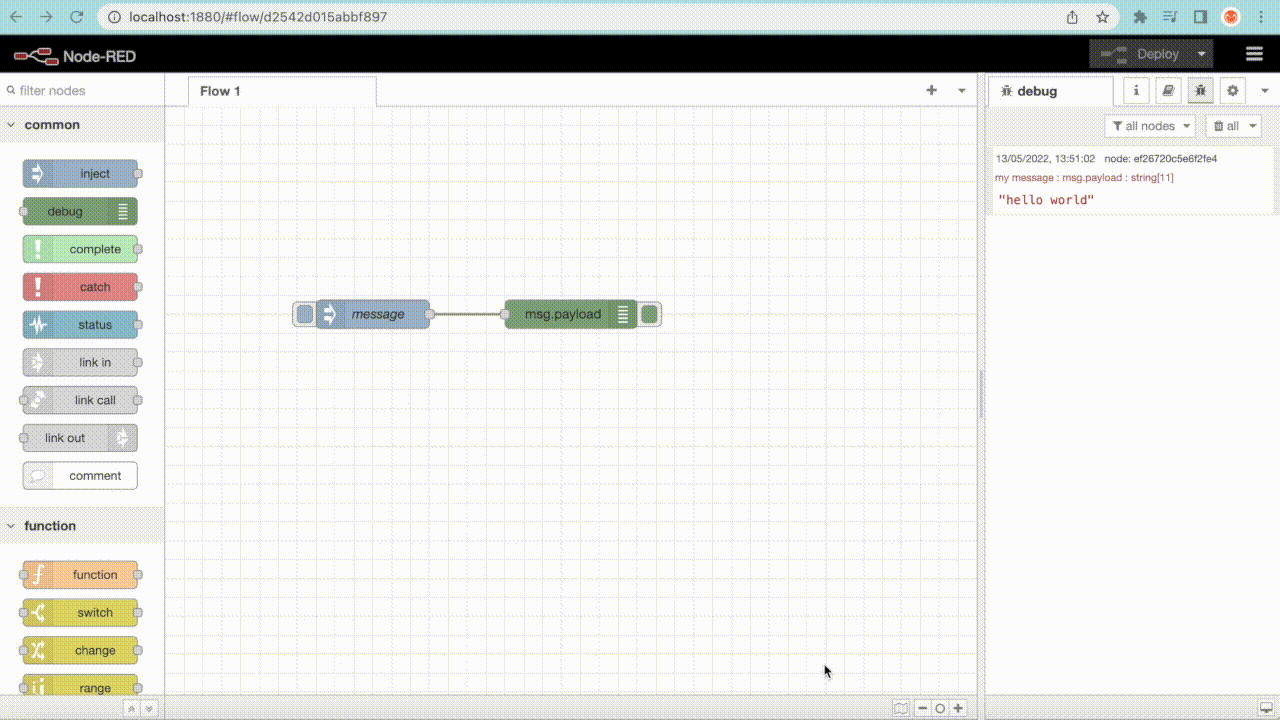Click the filter nodes search field
Image resolution: width=1280 pixels, height=720 pixels.
[80, 90]
